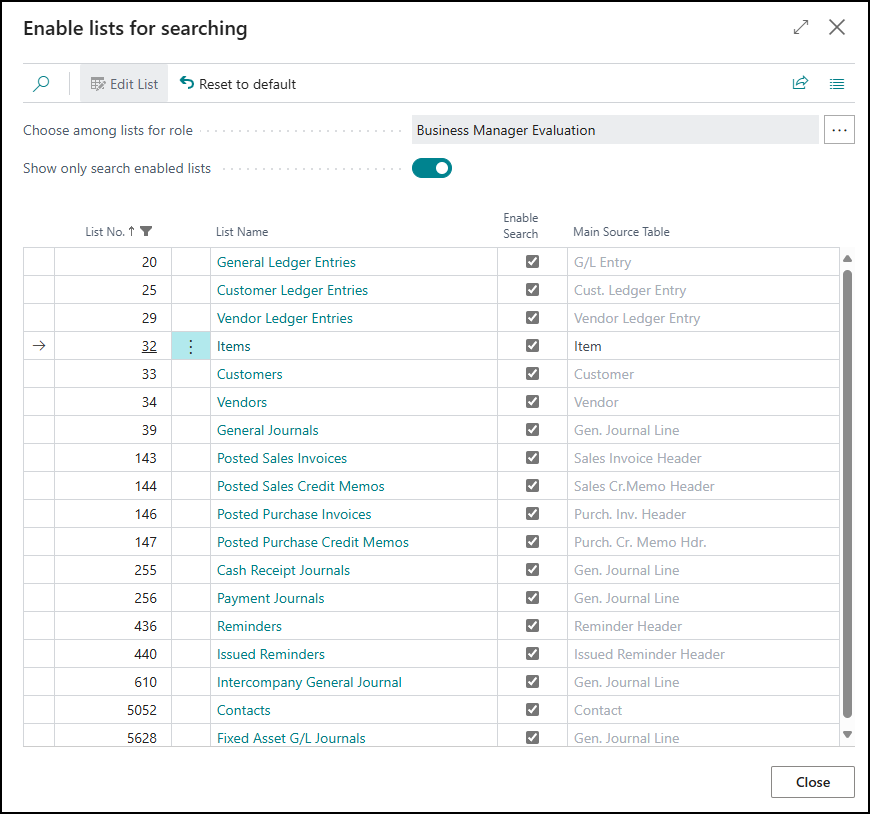Image resolution: width=870 pixels, height=814 pixels.
Task: Click the Enable Search column header
Action: point(520,226)
